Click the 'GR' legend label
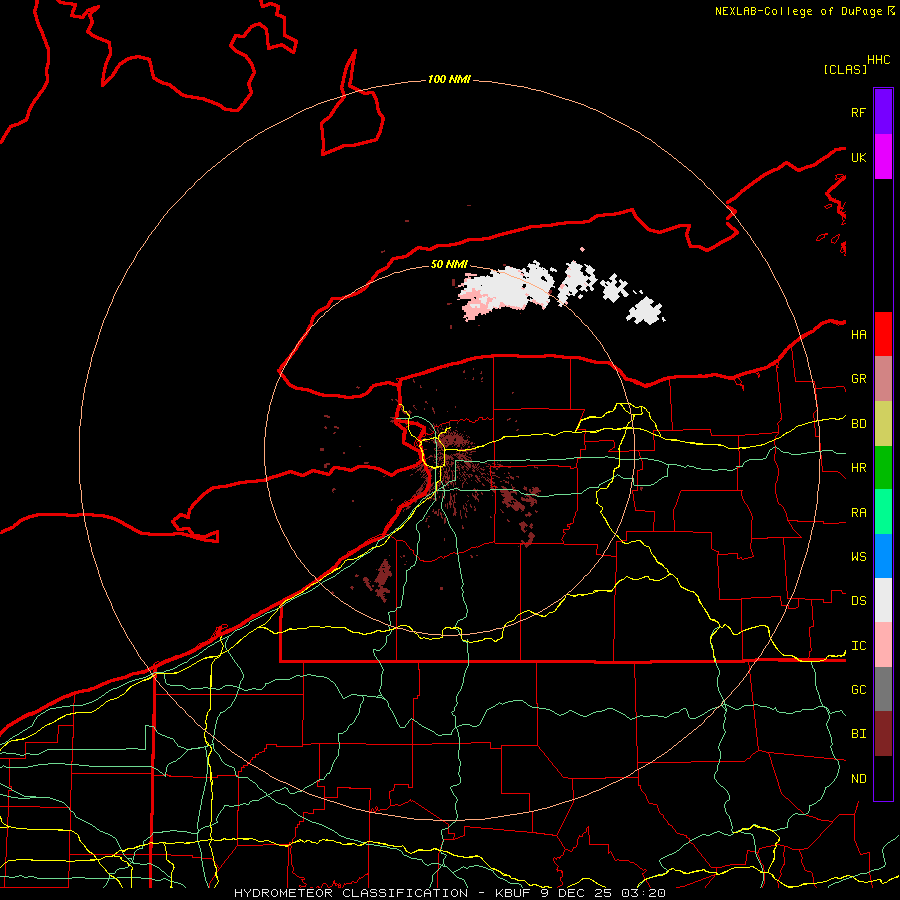 click(x=859, y=379)
